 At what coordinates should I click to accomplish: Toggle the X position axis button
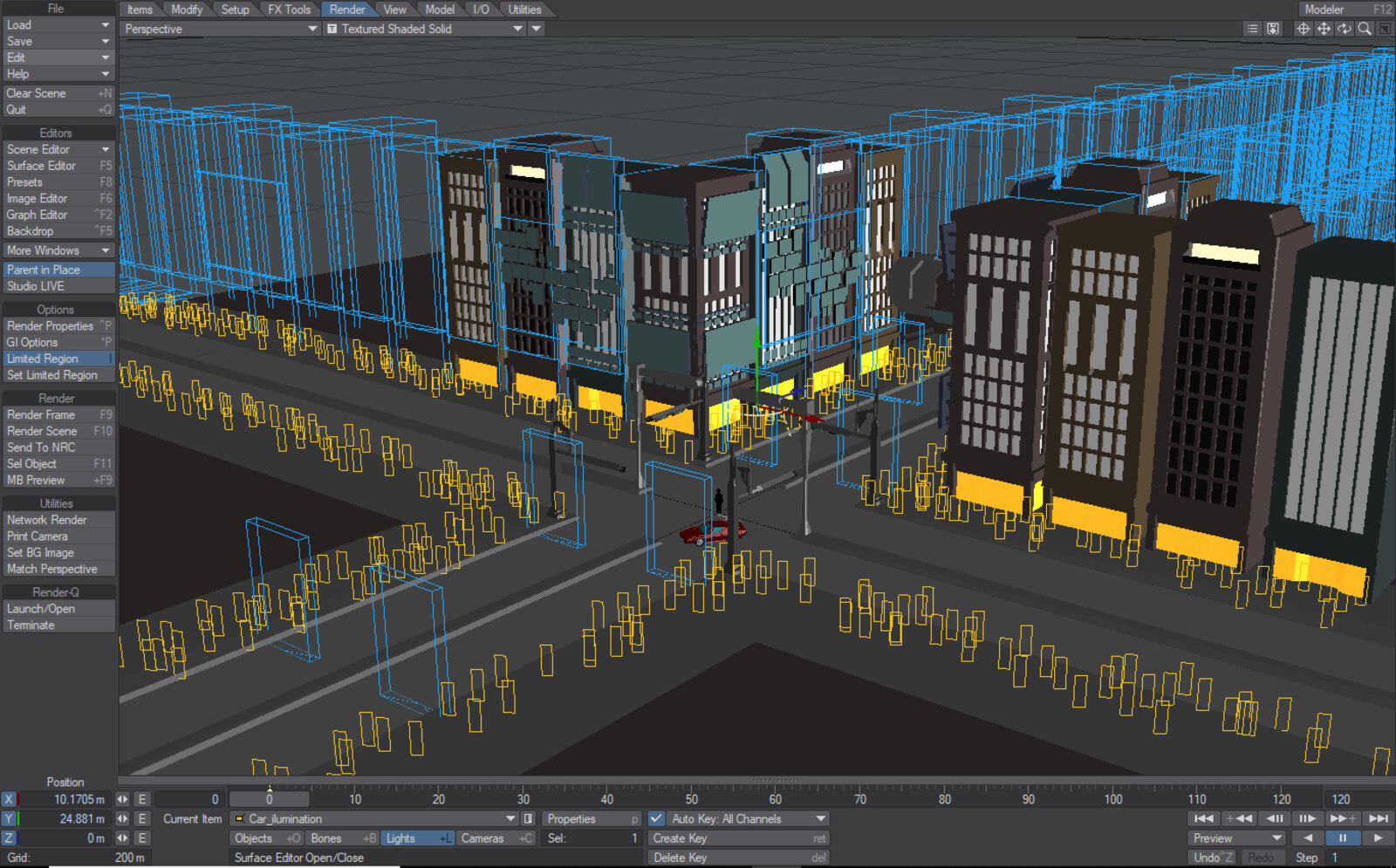(x=9, y=799)
